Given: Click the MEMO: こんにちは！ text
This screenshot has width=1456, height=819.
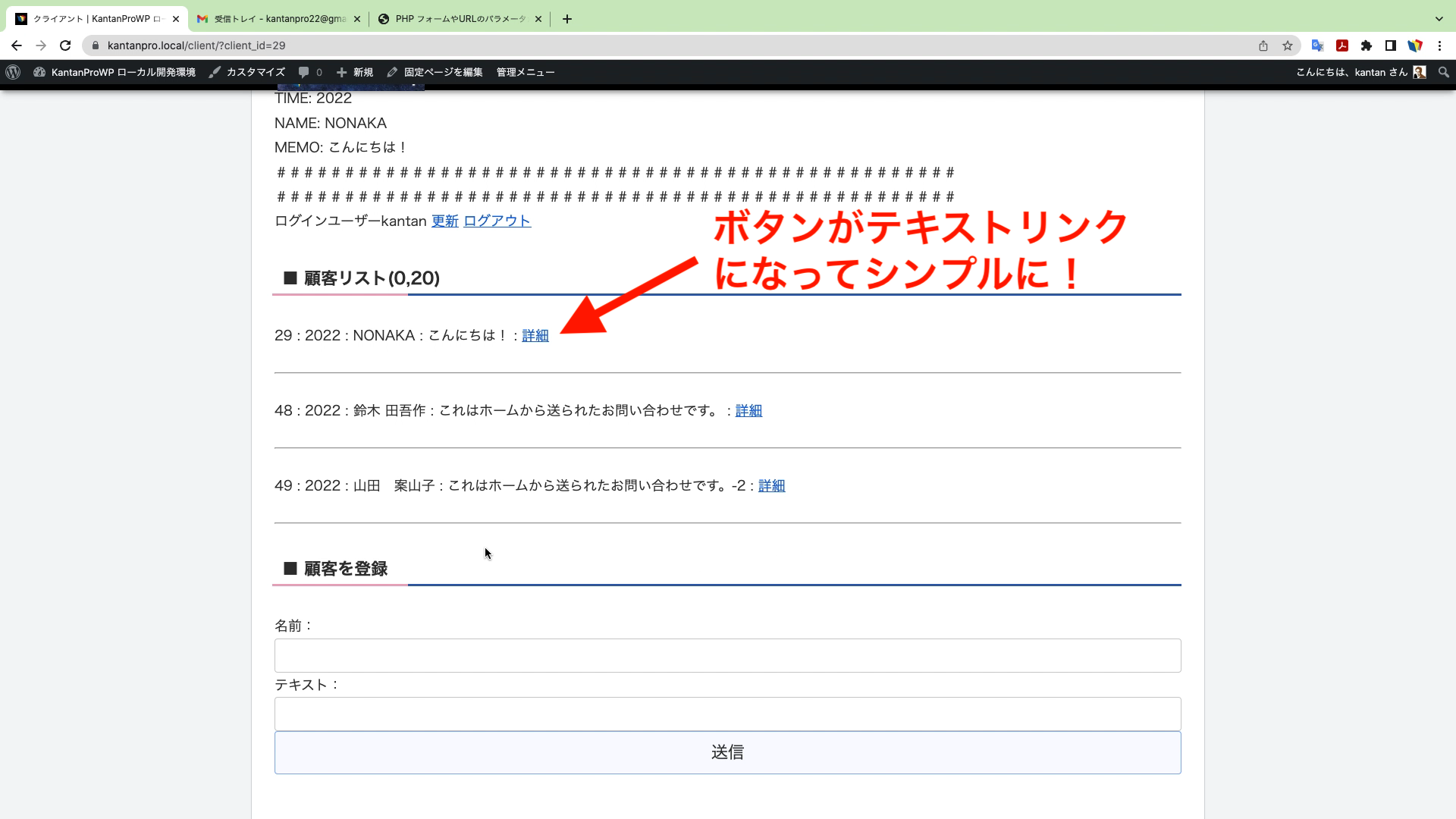Looking at the screenshot, I should [x=341, y=147].
